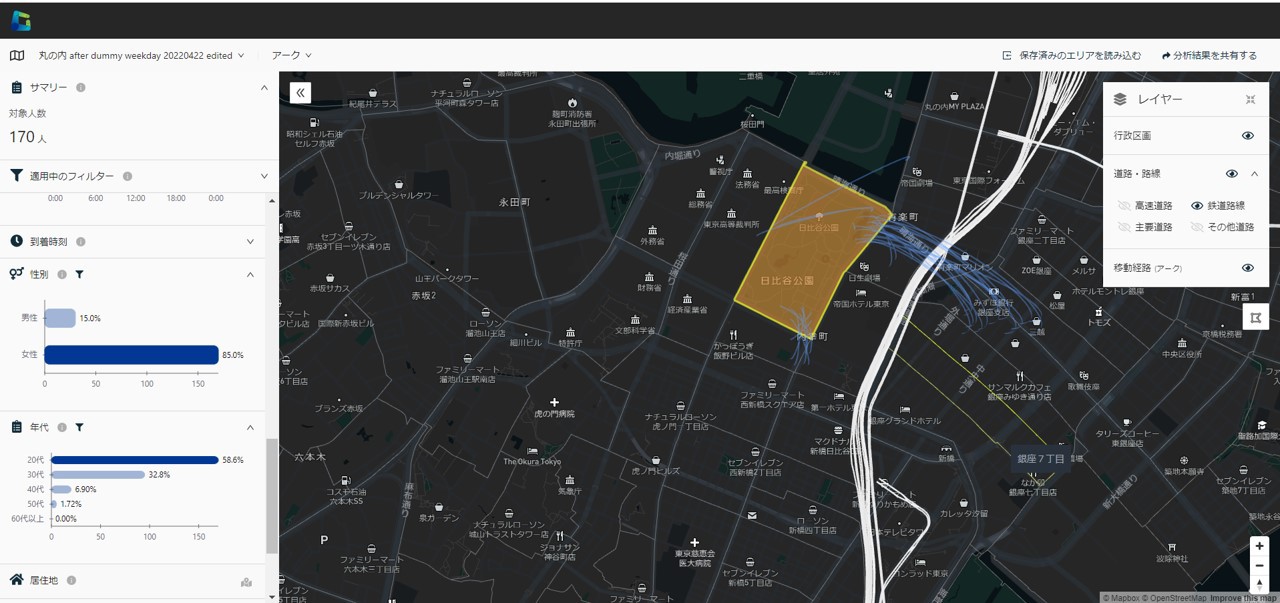Click 分析結果を共有する share button
1280x603 pixels.
pyautogui.click(x=1209, y=56)
